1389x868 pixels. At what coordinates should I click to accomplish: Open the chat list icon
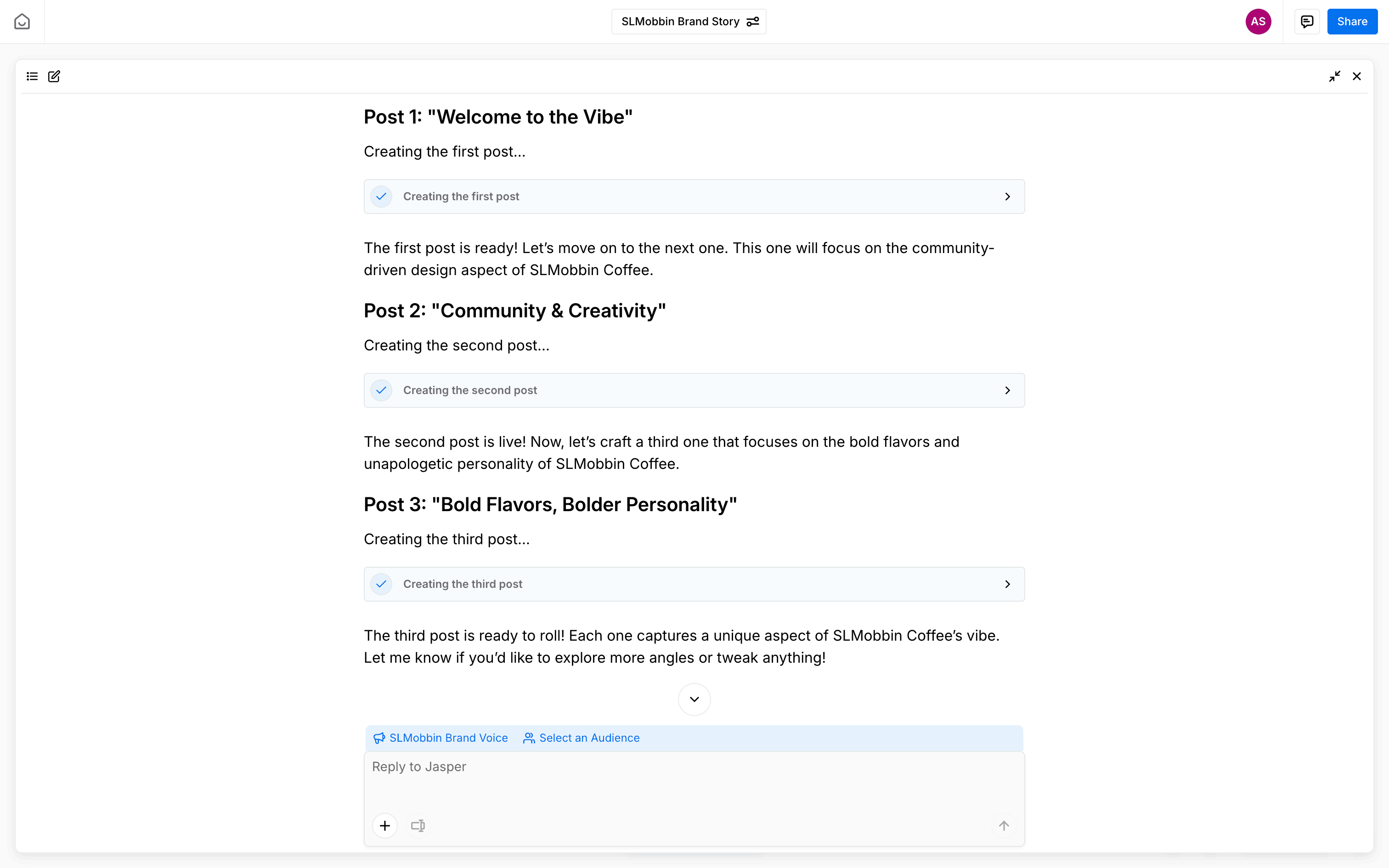click(32, 76)
